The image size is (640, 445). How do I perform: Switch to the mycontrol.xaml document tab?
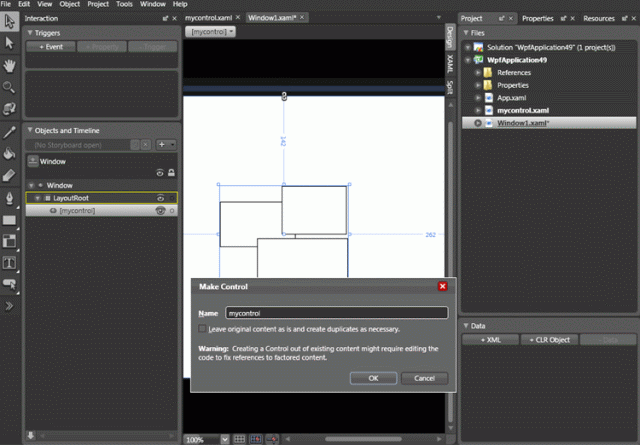210,18
